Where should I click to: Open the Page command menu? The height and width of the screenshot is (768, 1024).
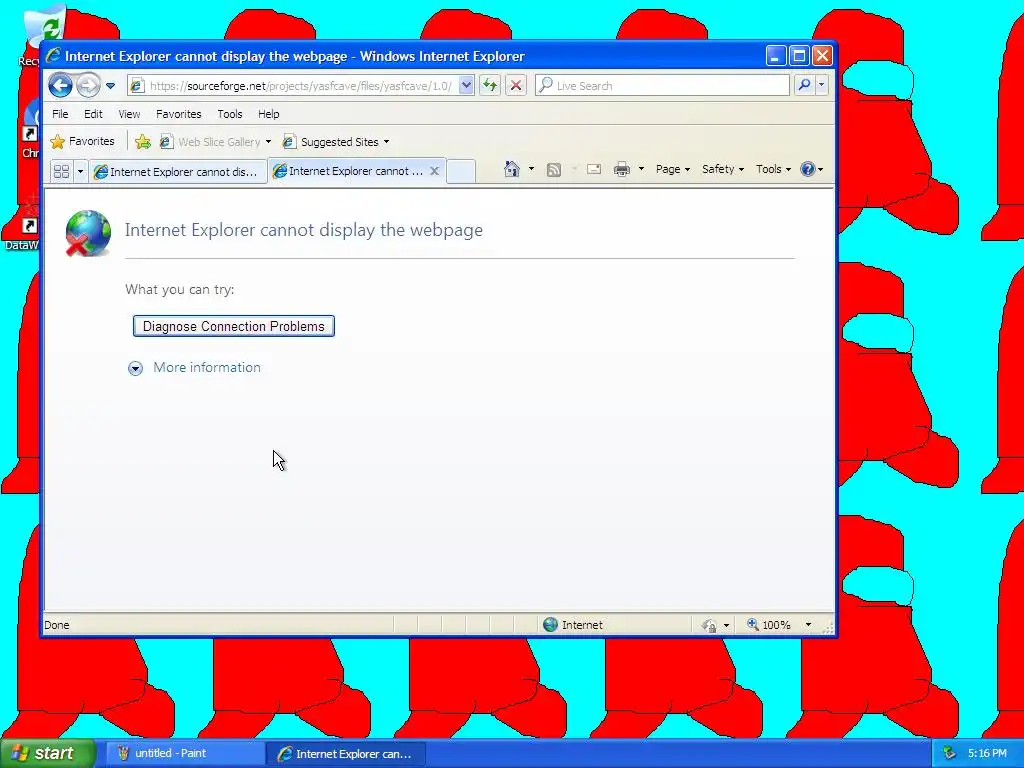(673, 169)
